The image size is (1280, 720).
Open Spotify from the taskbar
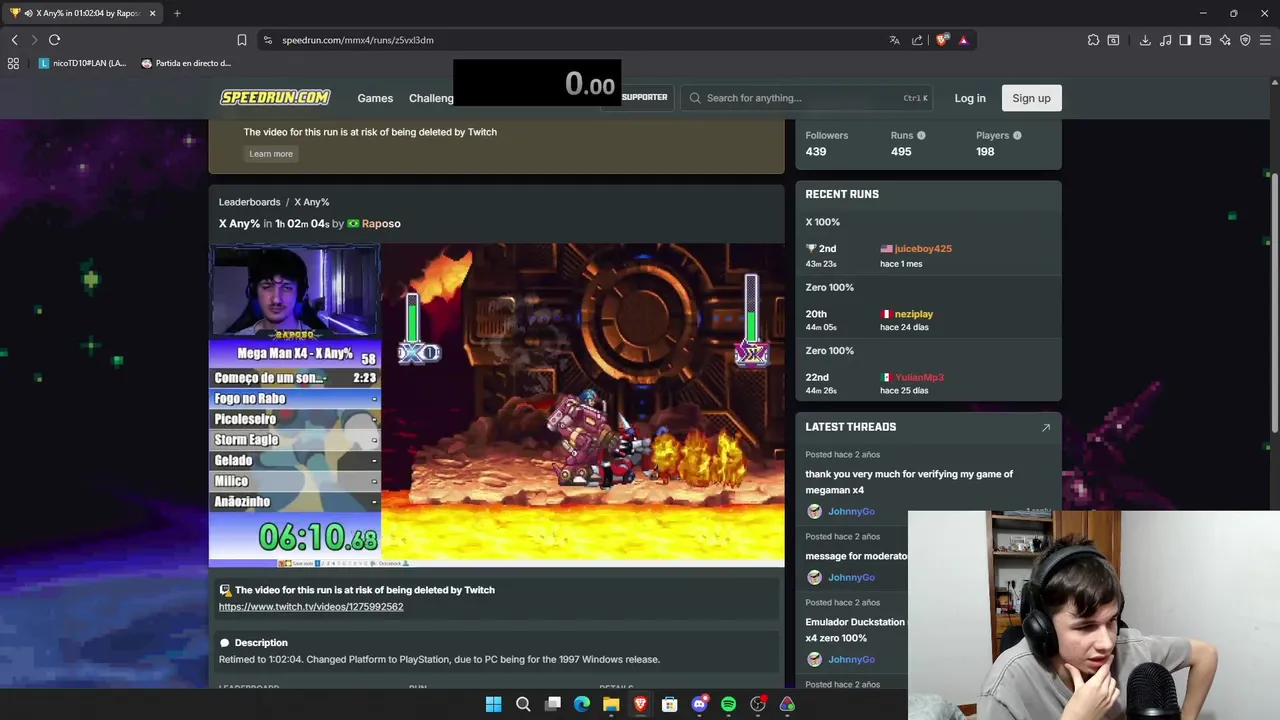click(x=728, y=704)
